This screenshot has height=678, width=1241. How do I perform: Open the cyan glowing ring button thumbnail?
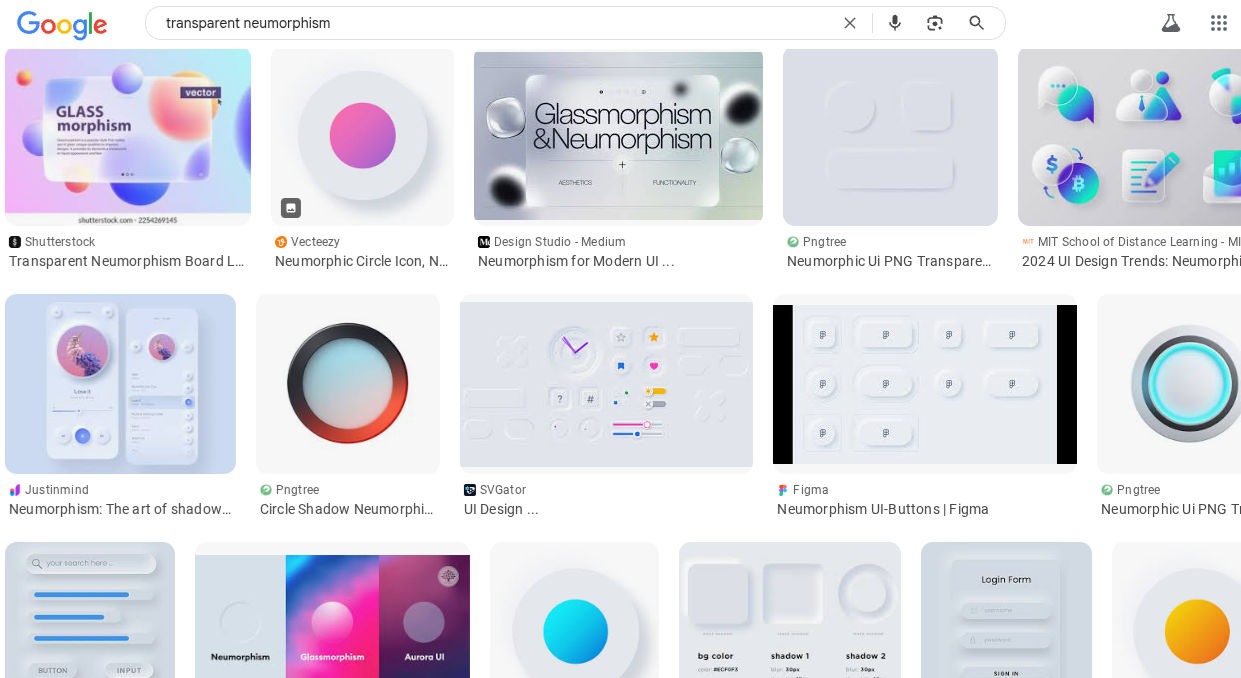pos(1169,384)
